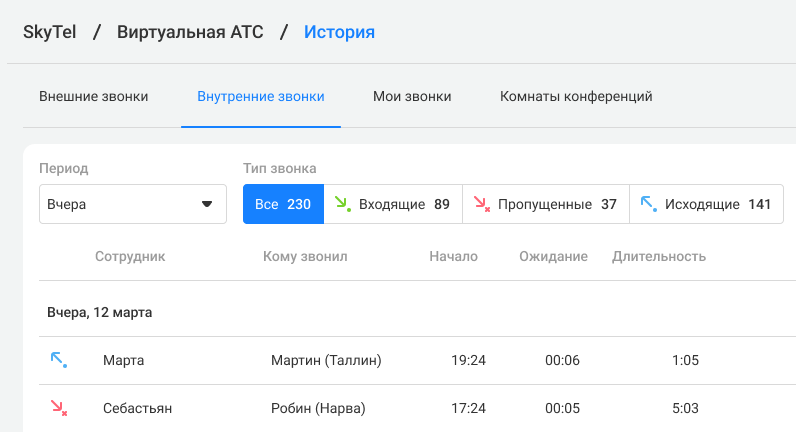Open call record to Мартин (Таллин)
The height and width of the screenshot is (432, 796).
417,360
